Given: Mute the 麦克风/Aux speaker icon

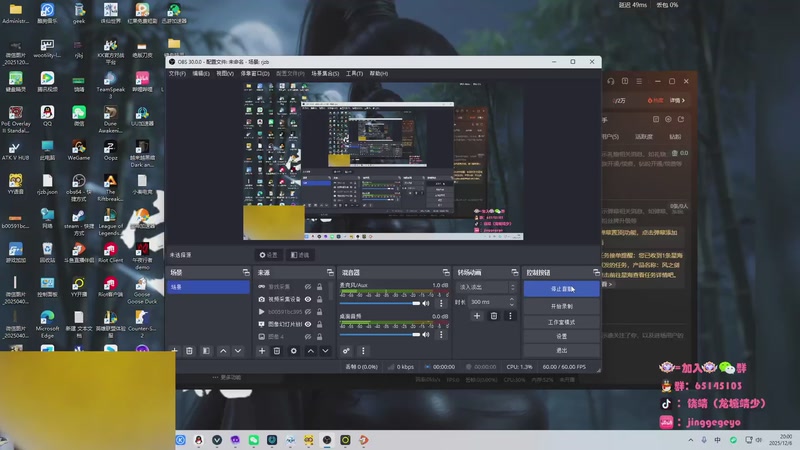Looking at the screenshot, I should pyautogui.click(x=427, y=302).
